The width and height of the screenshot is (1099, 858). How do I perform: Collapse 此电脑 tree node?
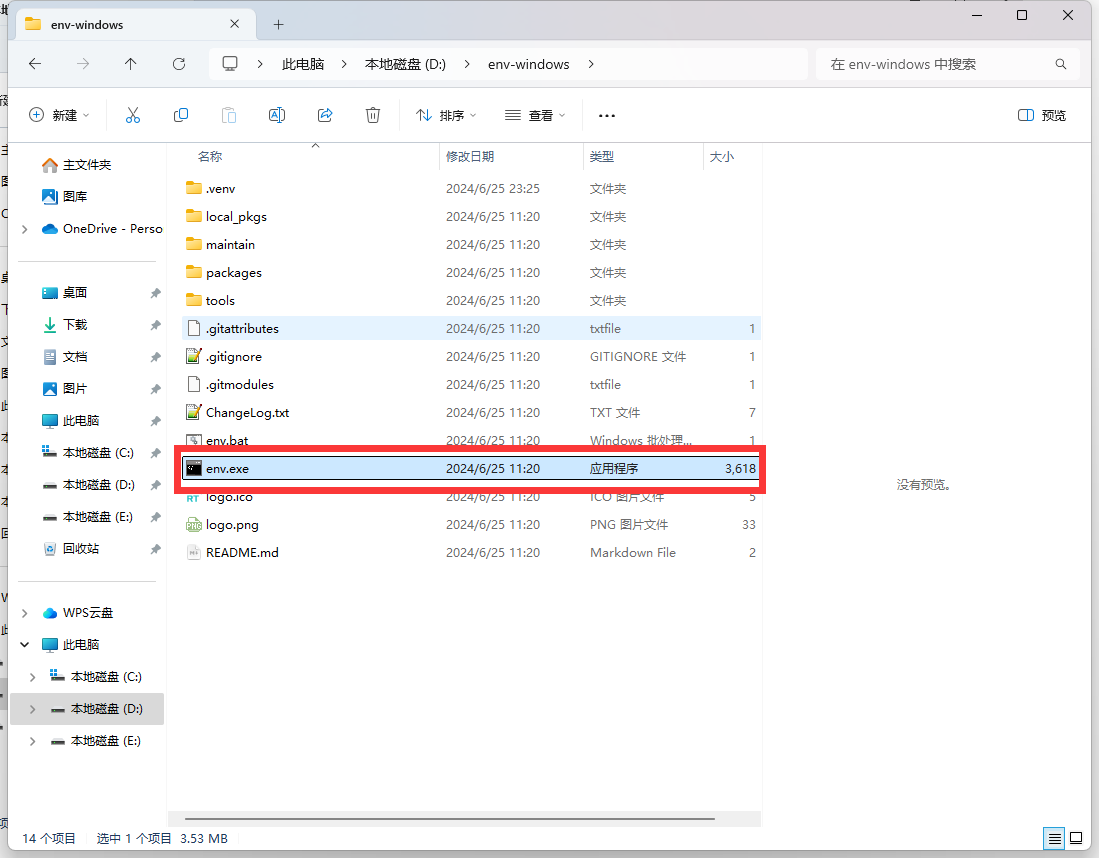click(25, 645)
